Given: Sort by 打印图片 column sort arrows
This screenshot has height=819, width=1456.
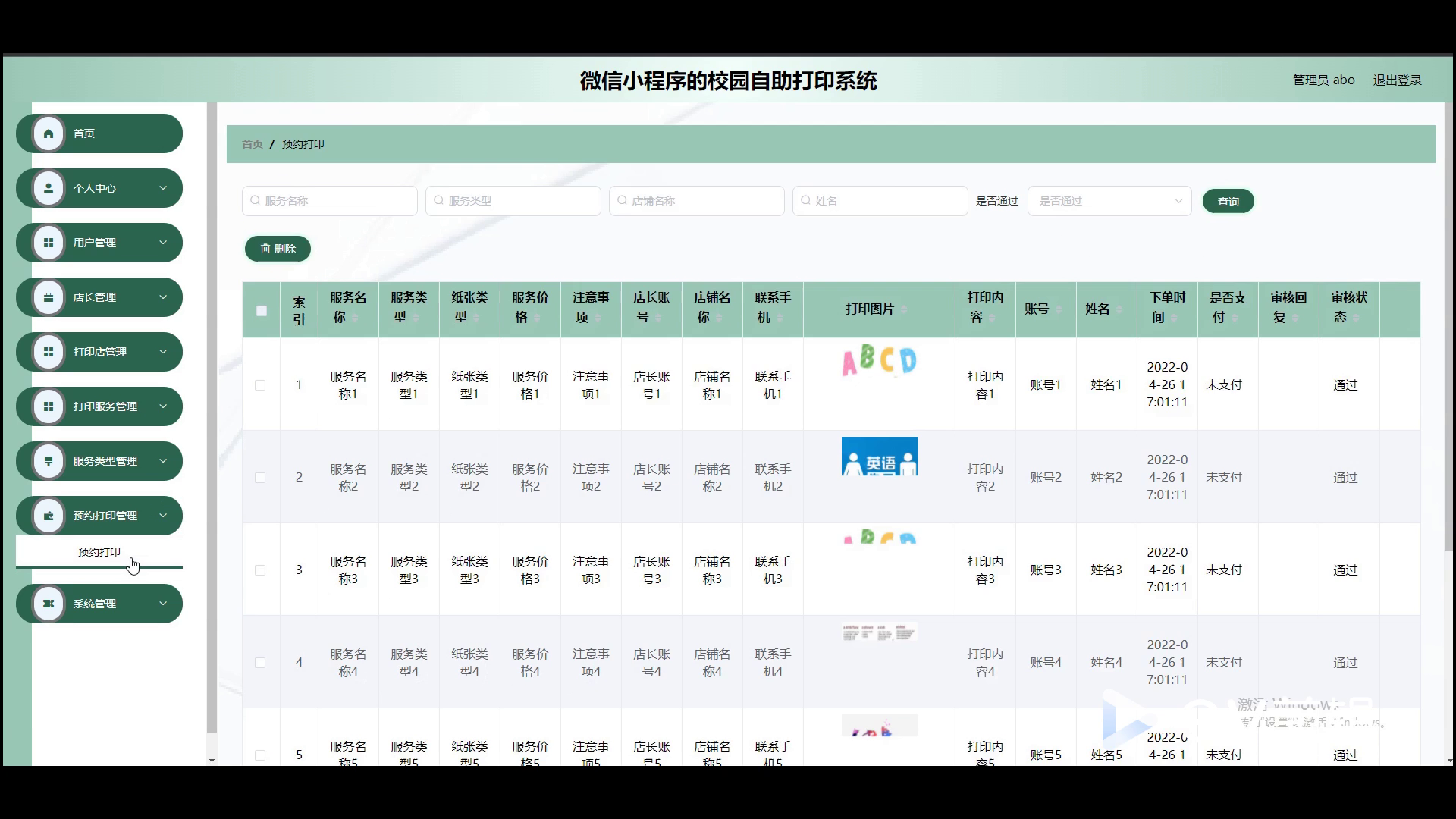Looking at the screenshot, I should click(x=903, y=309).
